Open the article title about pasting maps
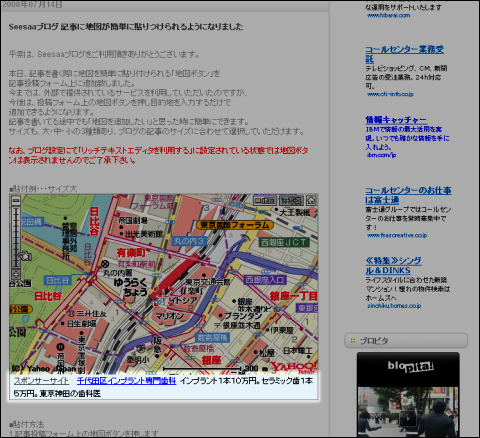The height and width of the screenshot is (438, 480). point(126,27)
